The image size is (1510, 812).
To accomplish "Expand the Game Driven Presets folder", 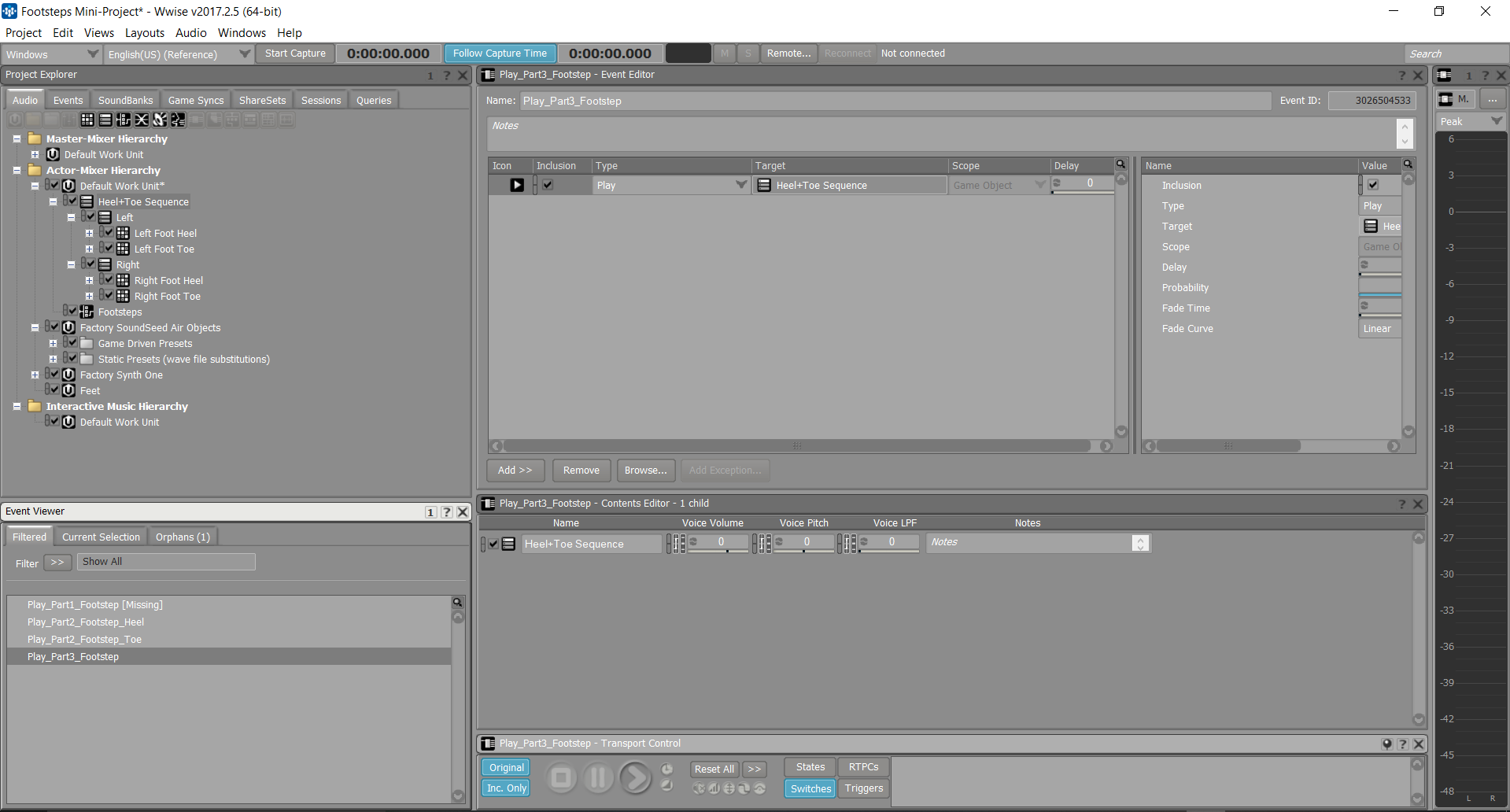I will [x=53, y=343].
